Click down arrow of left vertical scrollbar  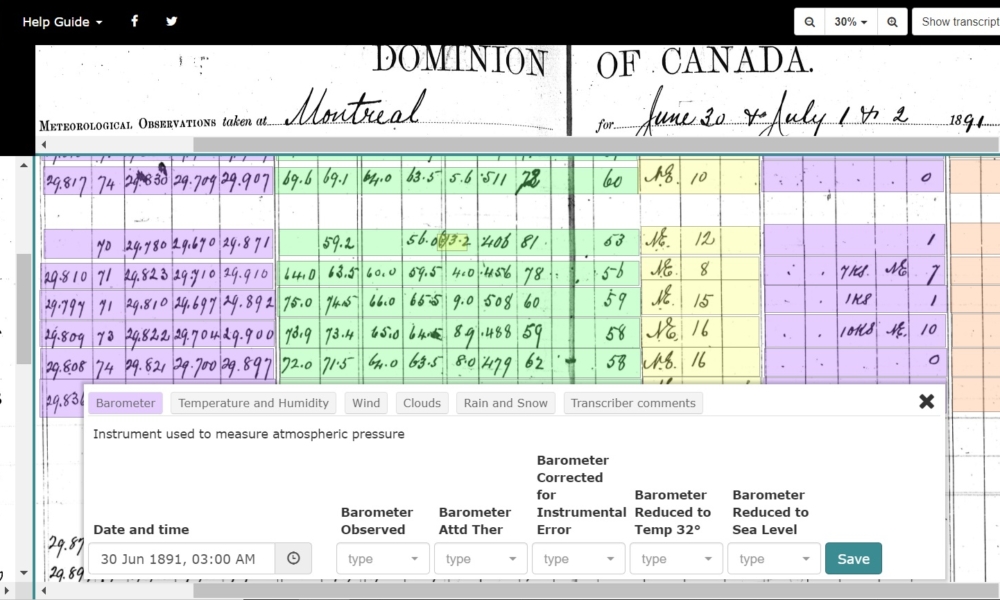[24, 574]
